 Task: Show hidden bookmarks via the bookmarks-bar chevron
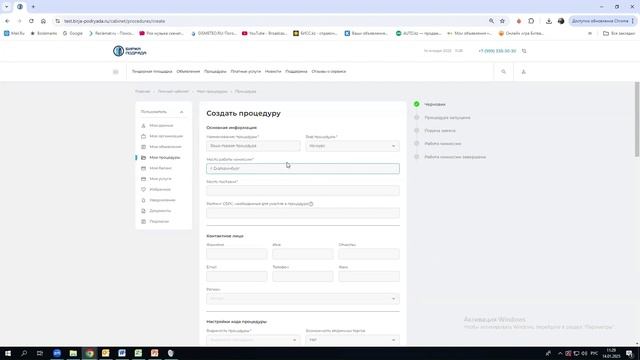tap(590, 33)
